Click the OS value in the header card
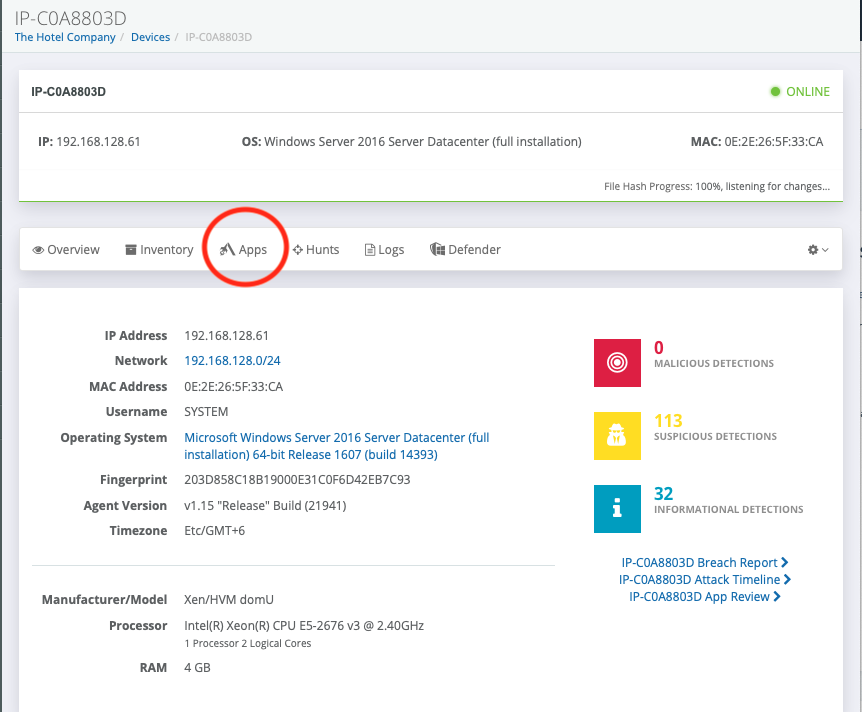This screenshot has width=862, height=712. point(423,142)
